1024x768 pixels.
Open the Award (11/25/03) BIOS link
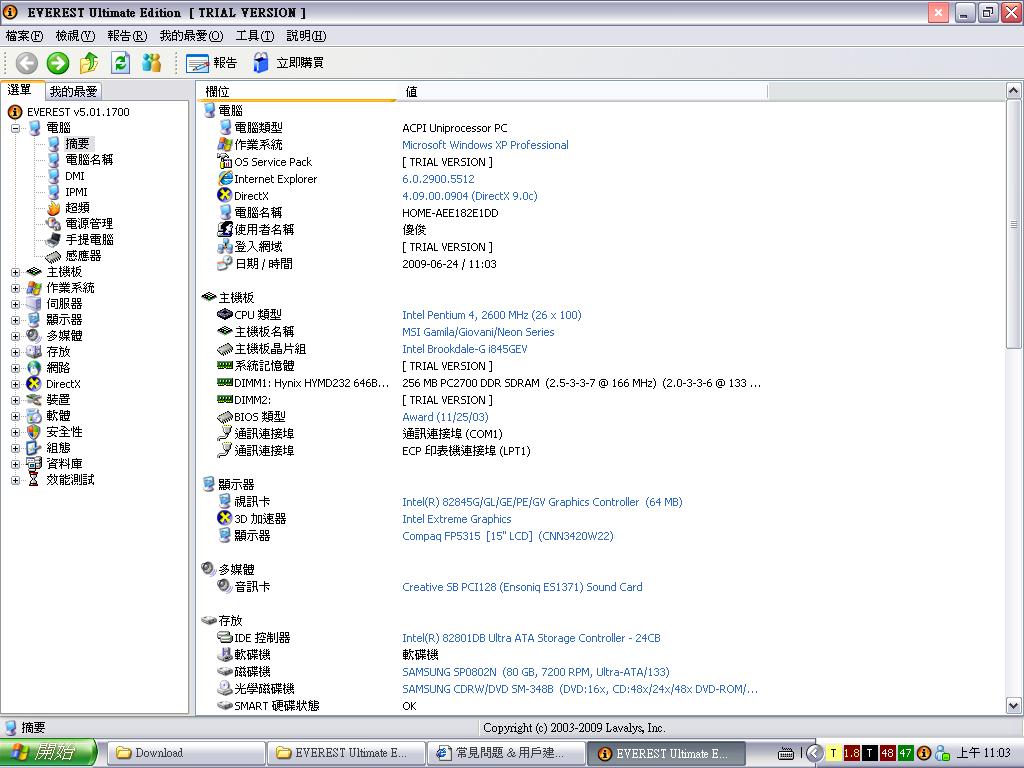pyautogui.click(x=445, y=417)
